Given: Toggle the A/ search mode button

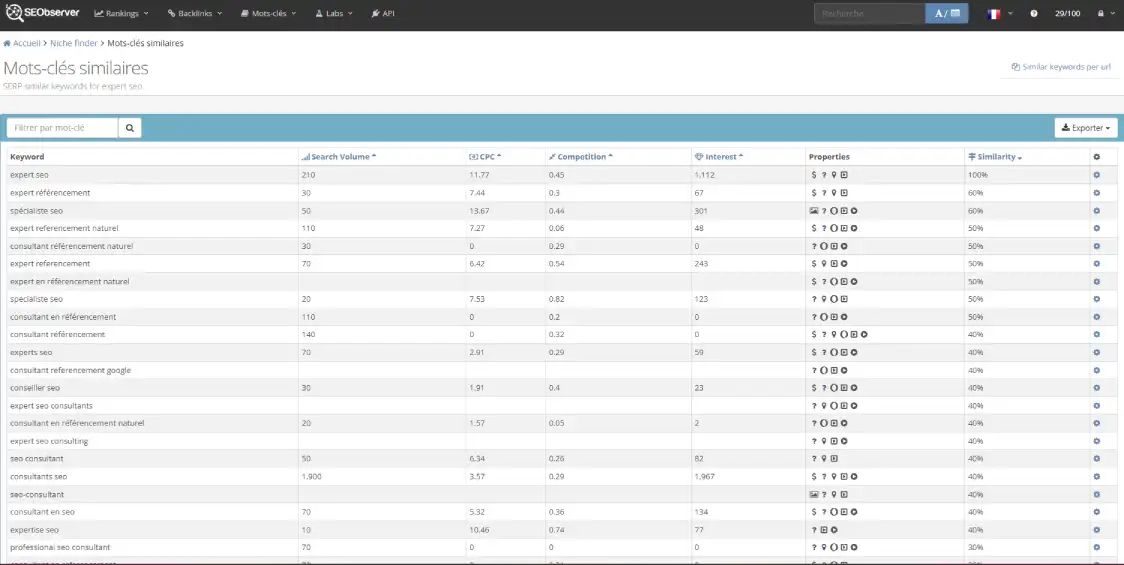Looking at the screenshot, I should point(947,14).
